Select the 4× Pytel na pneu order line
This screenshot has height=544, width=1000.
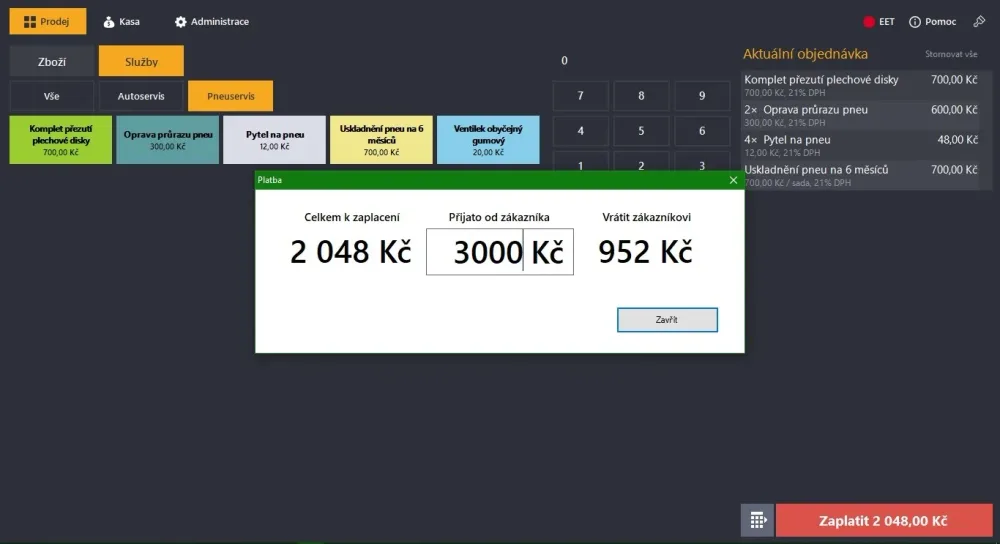pyautogui.click(x=861, y=145)
